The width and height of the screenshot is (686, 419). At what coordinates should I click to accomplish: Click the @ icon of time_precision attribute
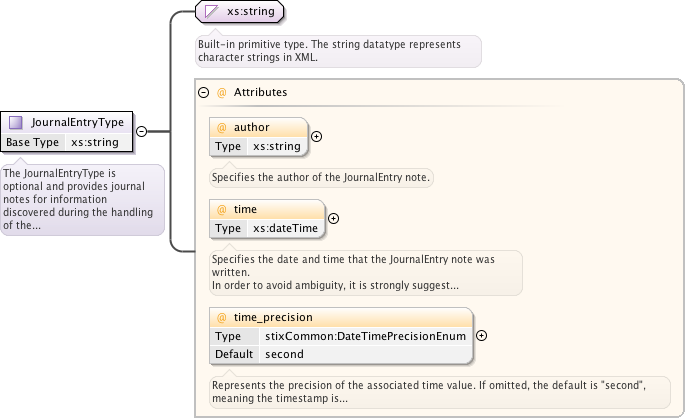coord(222,317)
